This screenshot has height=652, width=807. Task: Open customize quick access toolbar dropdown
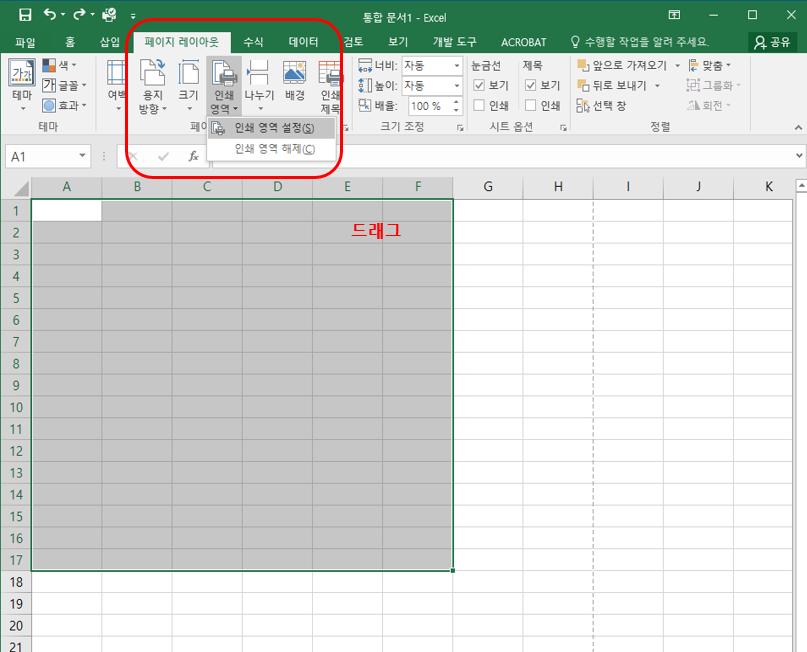coord(133,16)
